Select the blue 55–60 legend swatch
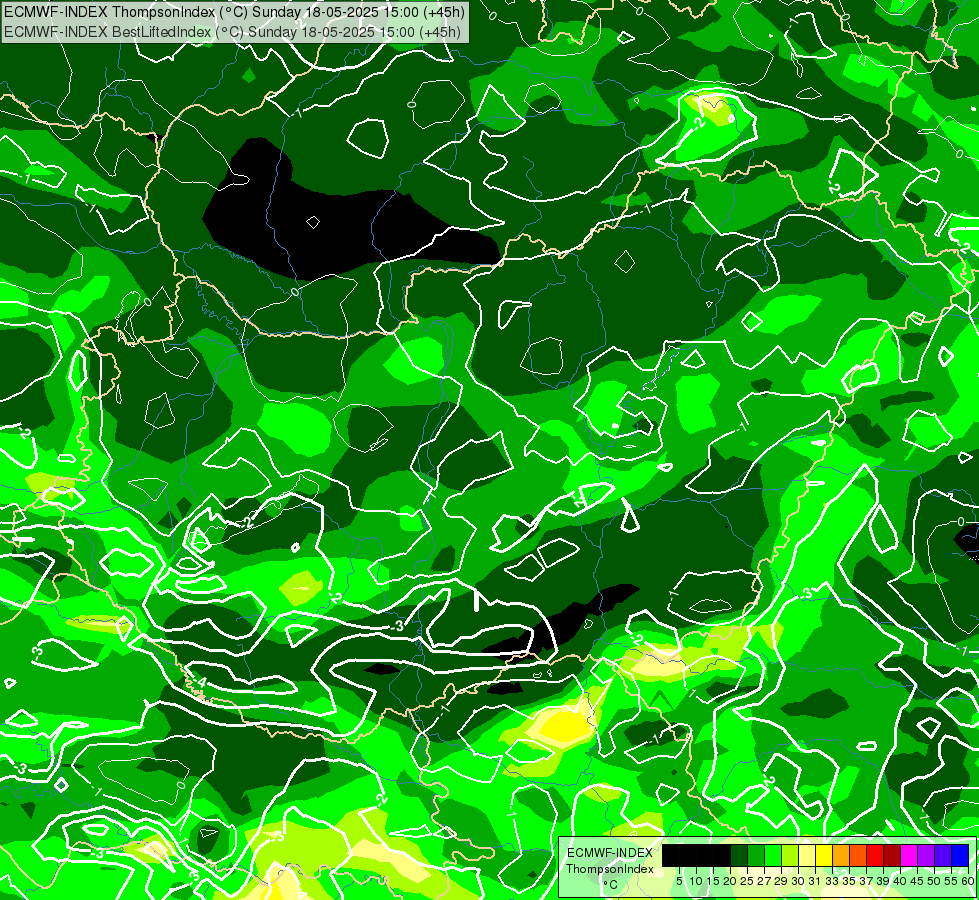 pos(960,855)
